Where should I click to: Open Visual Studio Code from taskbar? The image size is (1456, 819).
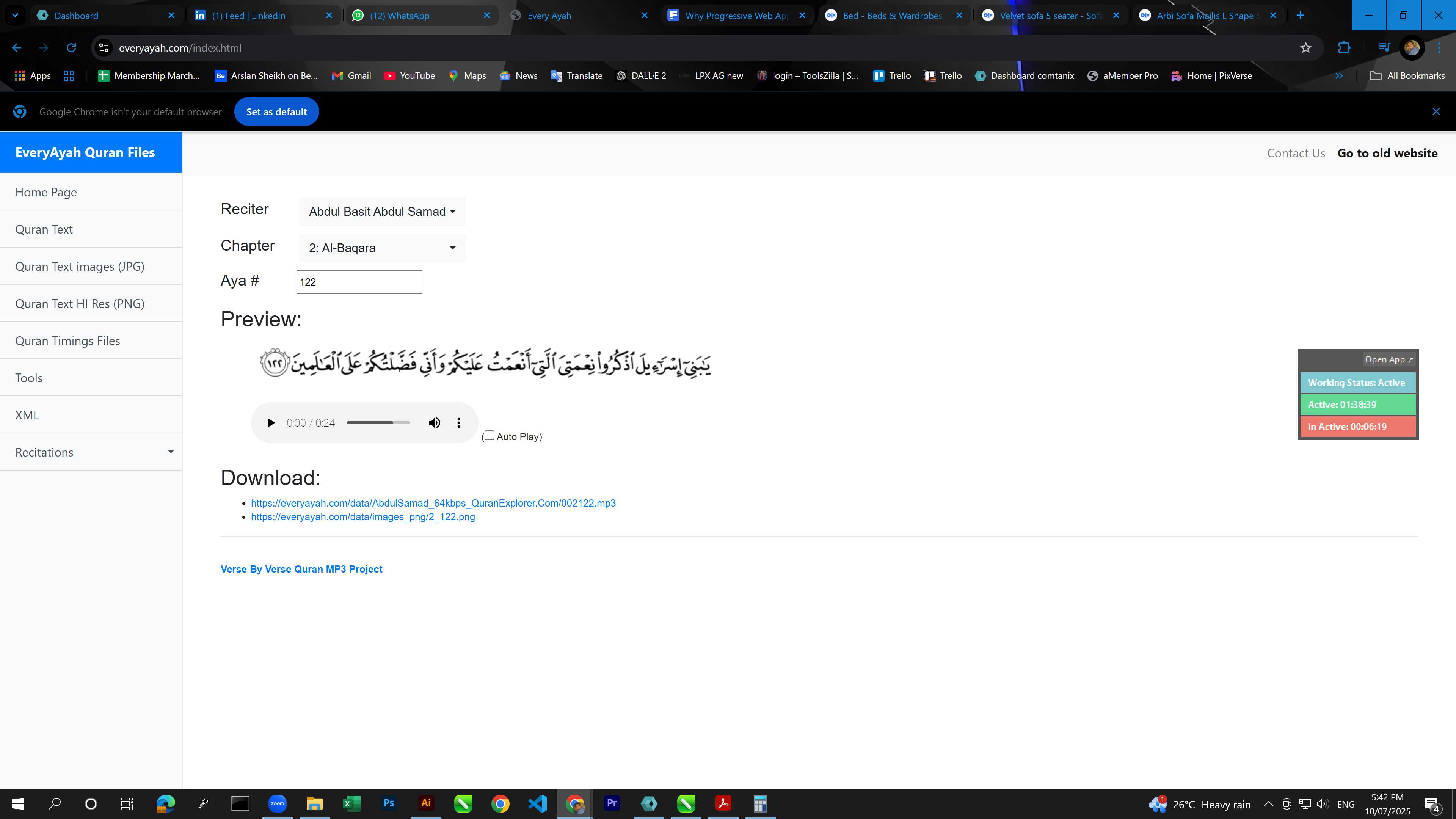pos(538,804)
